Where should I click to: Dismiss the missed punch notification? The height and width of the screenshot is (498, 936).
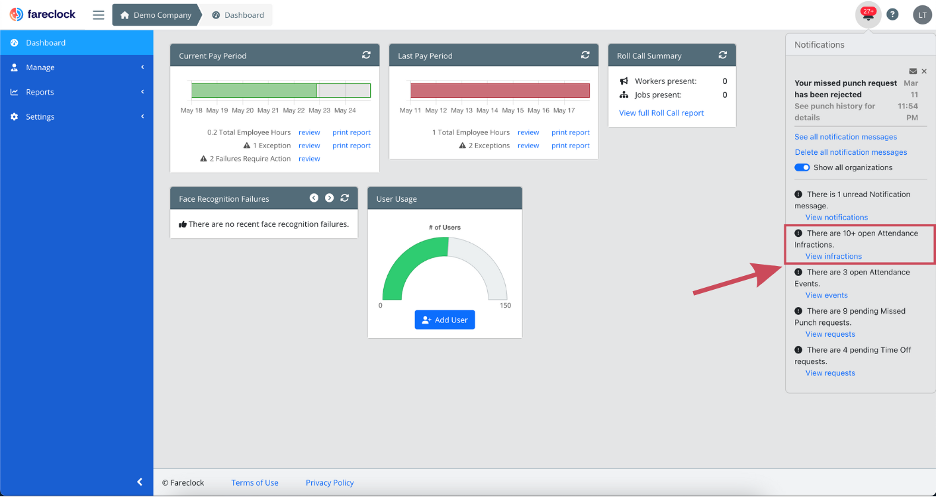click(924, 71)
